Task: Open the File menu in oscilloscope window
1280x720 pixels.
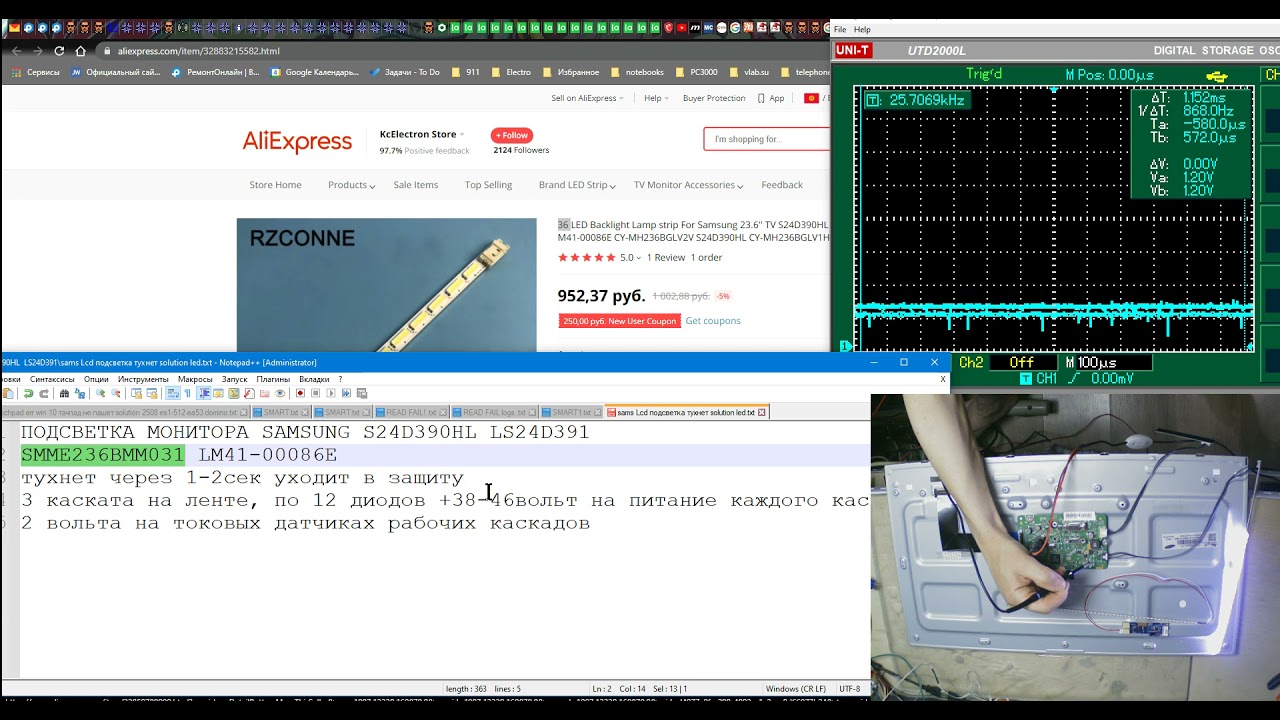Action: [x=840, y=30]
